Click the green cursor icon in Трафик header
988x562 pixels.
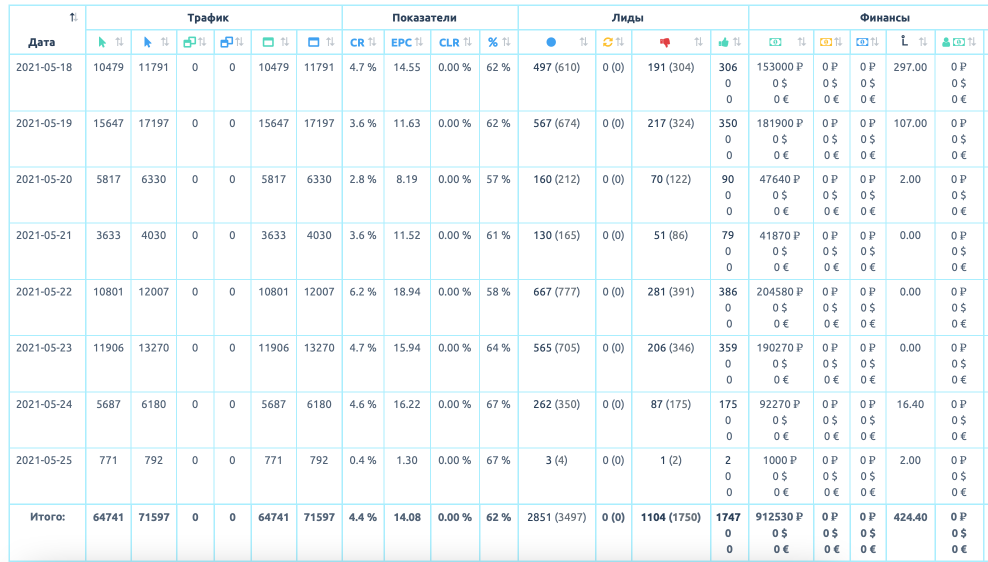coord(102,42)
